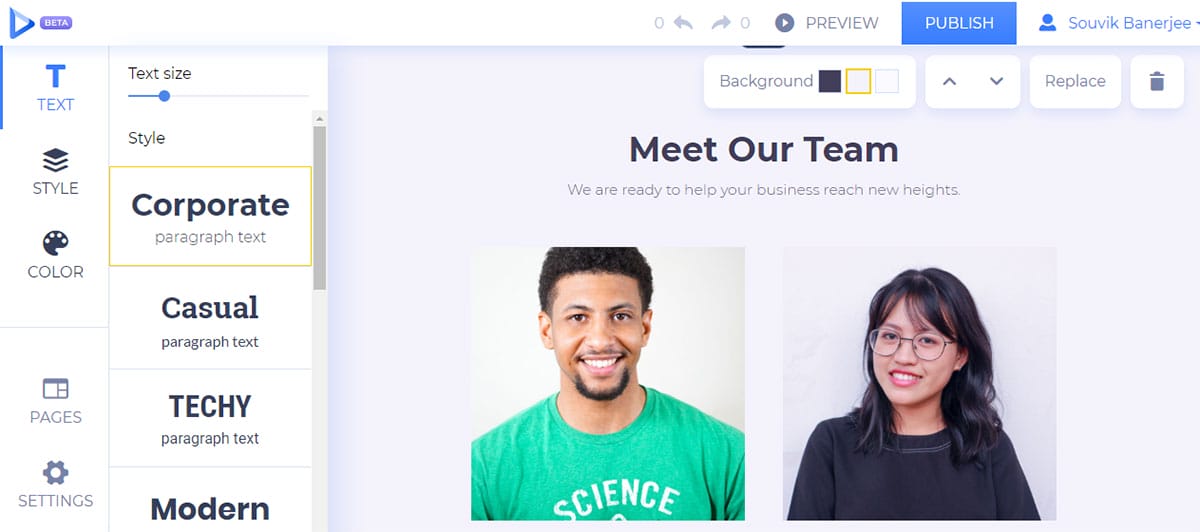The height and width of the screenshot is (532, 1200).
Task: Click the redo arrow icon
Action: pos(722,22)
